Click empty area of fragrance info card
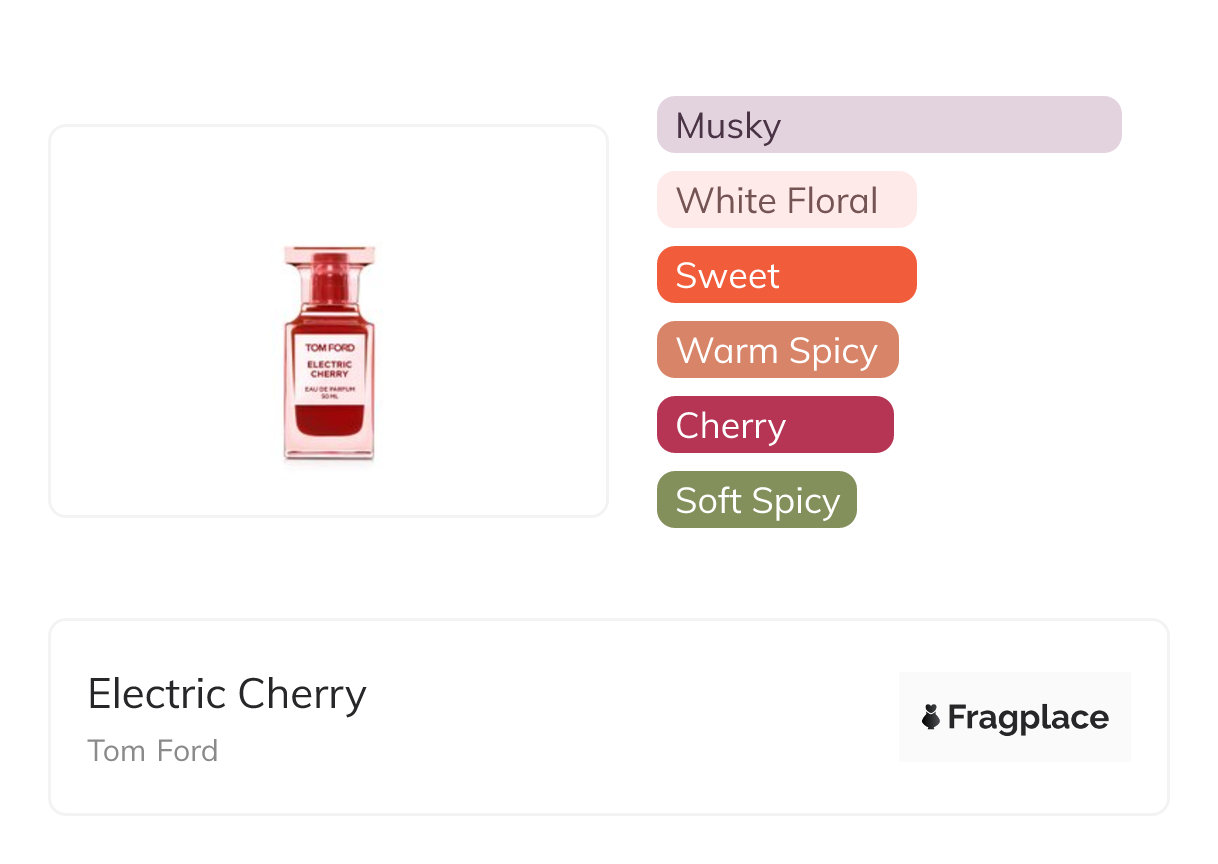Screen dimensions: 1218x864 (620, 720)
